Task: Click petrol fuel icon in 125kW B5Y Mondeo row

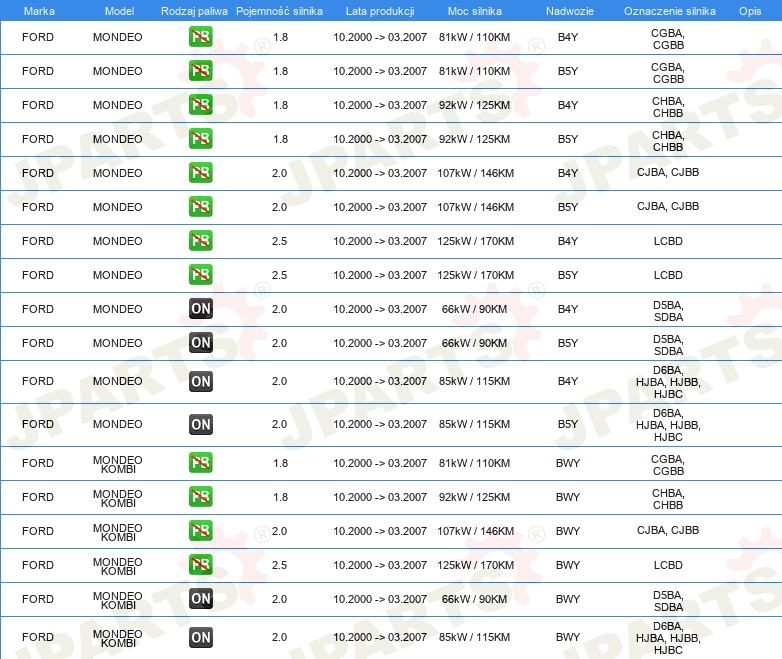Action: click(x=200, y=274)
